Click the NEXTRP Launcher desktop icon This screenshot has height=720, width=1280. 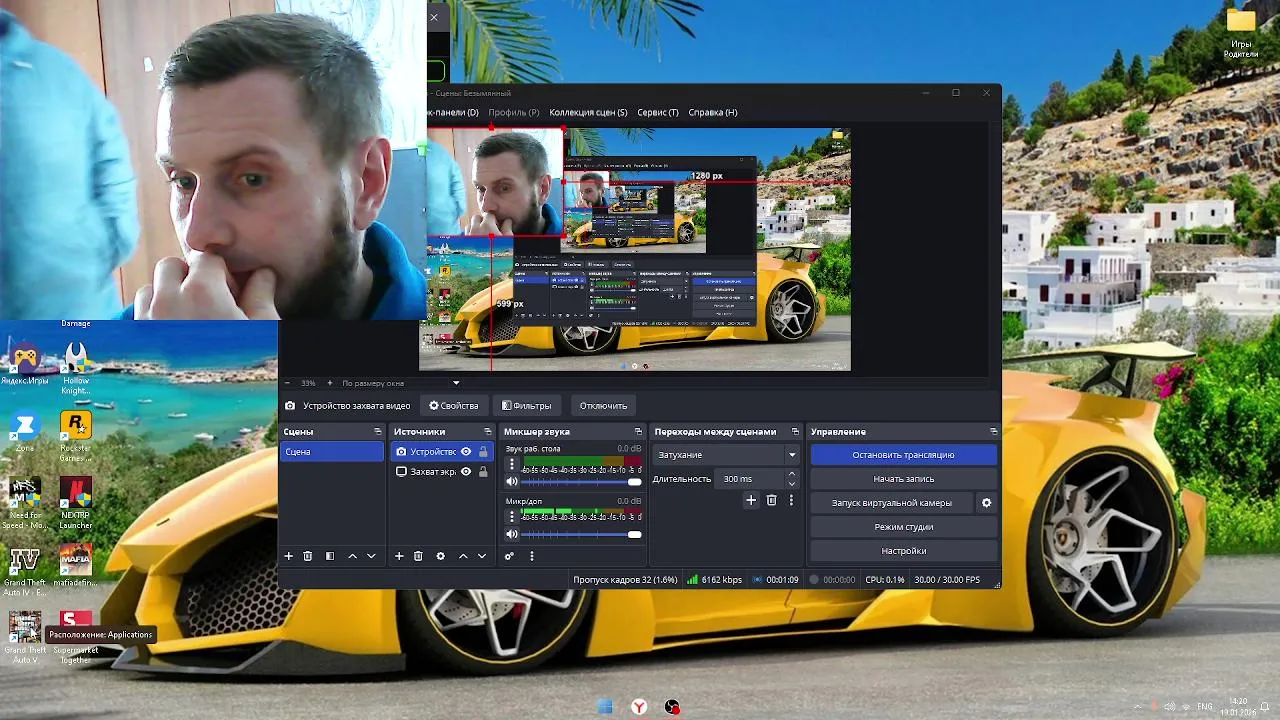(76, 503)
